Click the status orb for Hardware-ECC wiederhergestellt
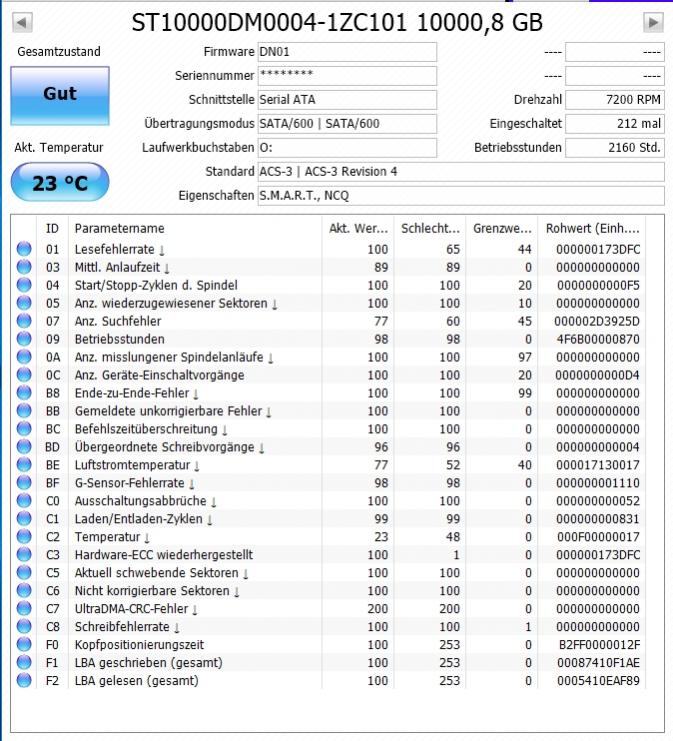The image size is (673, 741). pyautogui.click(x=24, y=554)
